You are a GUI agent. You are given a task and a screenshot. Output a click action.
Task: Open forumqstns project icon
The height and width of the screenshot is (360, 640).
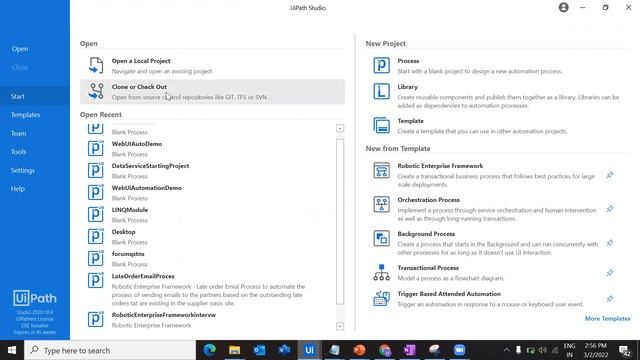click(96, 258)
